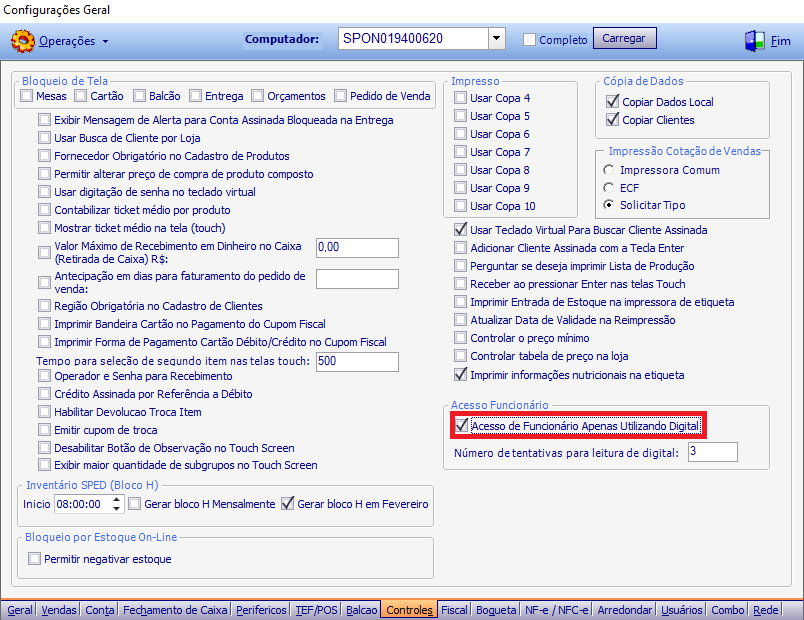Select Impressora Comum radio button
804x620 pixels.
[x=609, y=170]
